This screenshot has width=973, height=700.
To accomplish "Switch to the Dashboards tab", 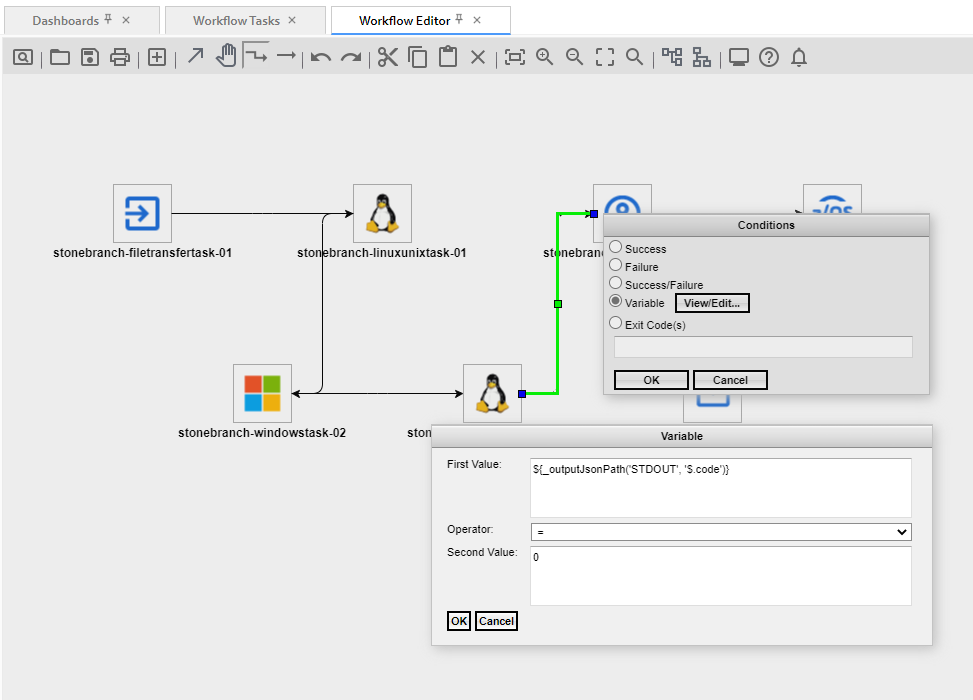I will click(66, 20).
